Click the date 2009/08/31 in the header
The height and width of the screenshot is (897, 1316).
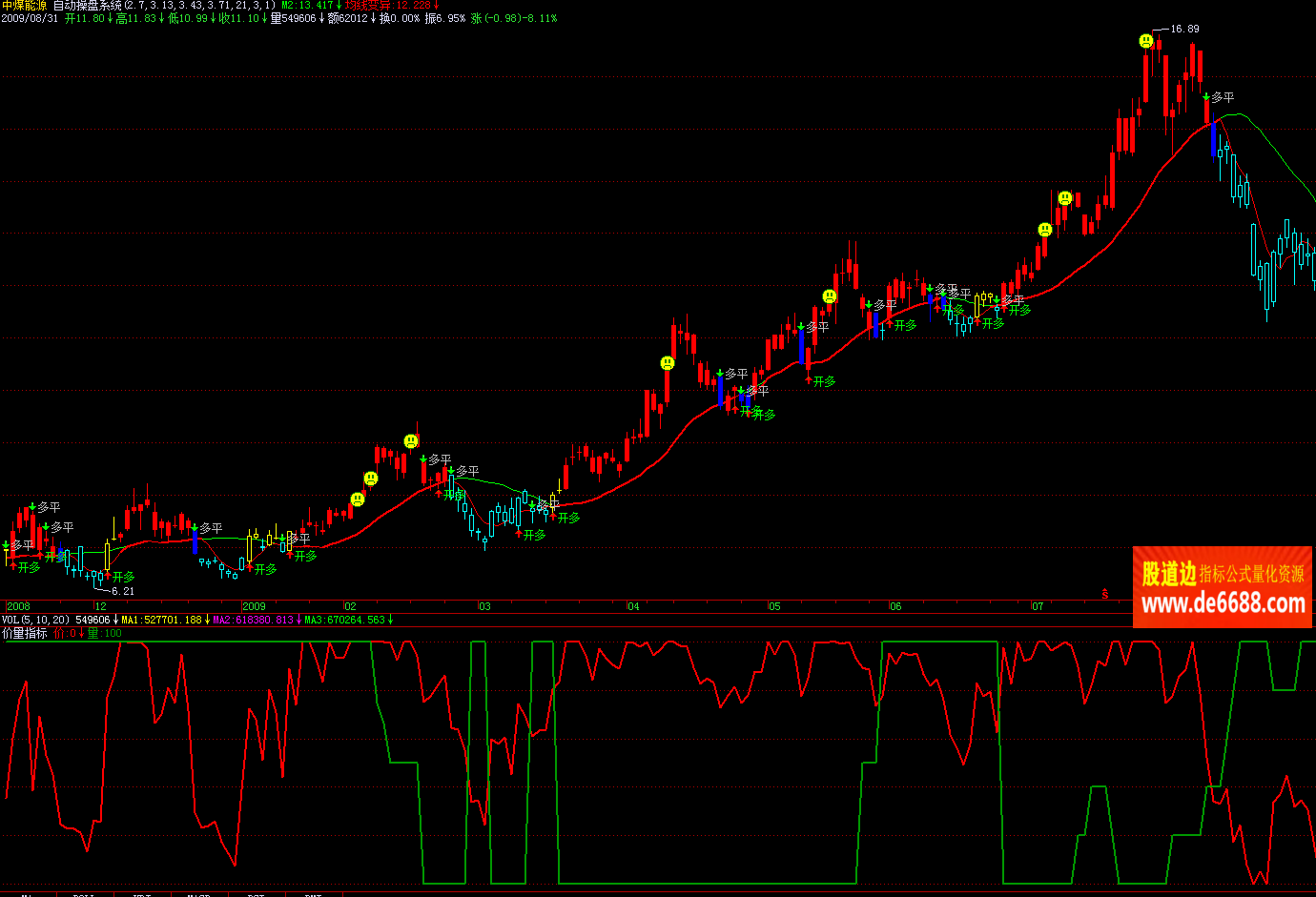click(30, 18)
